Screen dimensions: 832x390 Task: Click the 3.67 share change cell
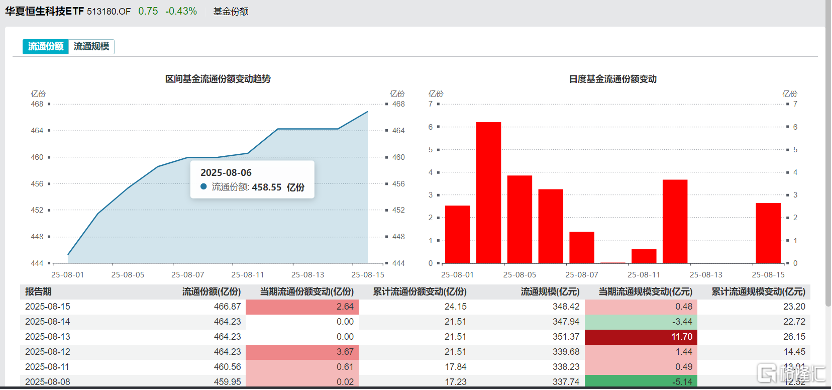(302, 352)
